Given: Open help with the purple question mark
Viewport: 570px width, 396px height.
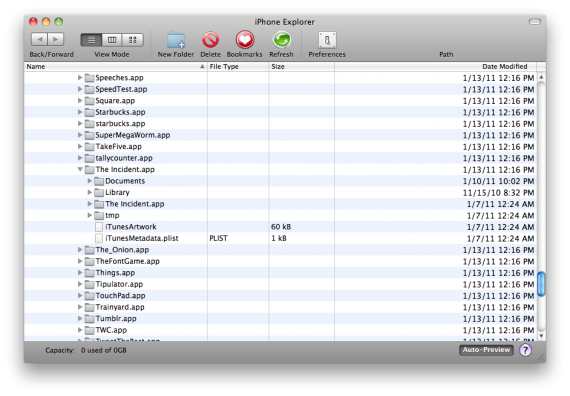Looking at the screenshot, I should 525,350.
